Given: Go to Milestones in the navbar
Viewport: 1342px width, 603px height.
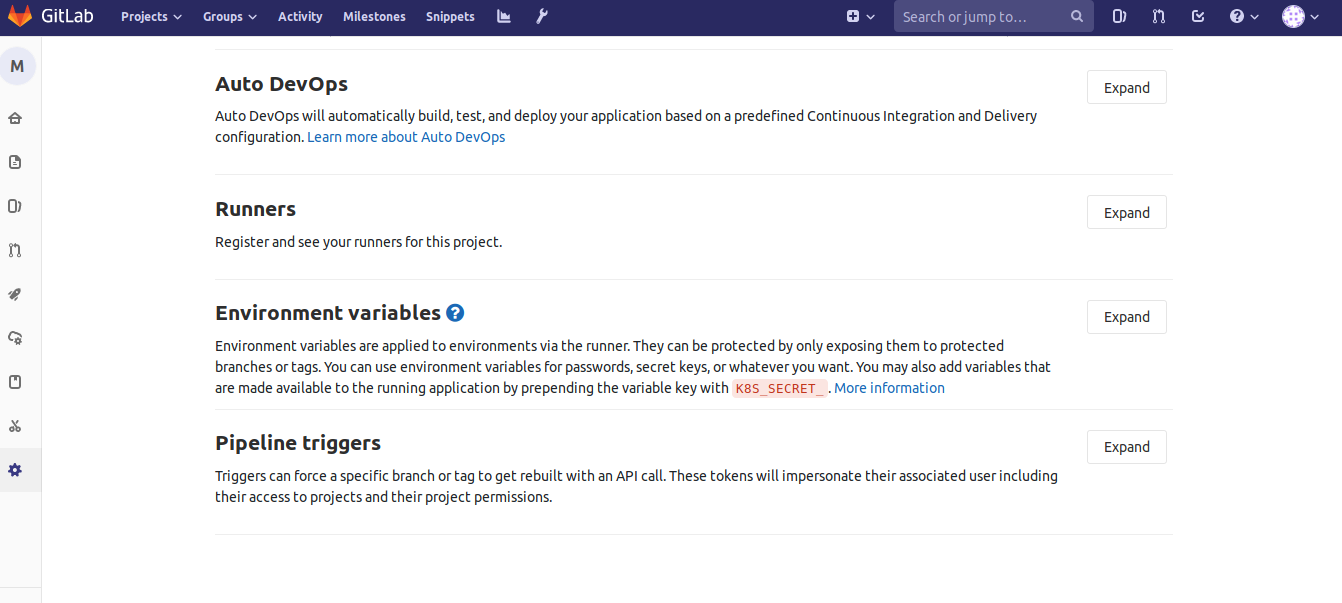Looking at the screenshot, I should tap(374, 16).
